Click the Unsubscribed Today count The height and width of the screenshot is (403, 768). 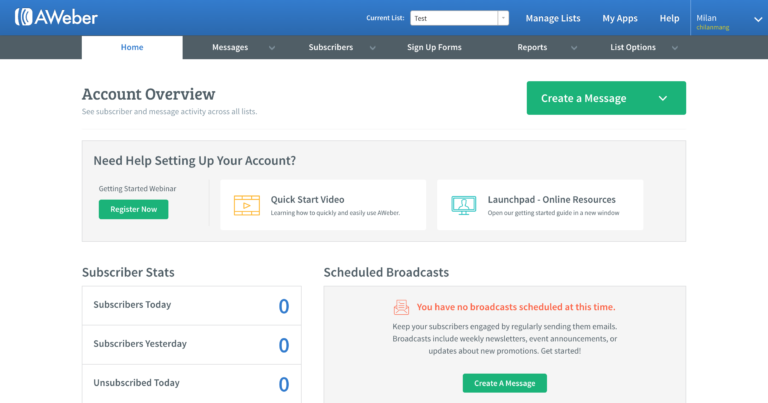(284, 385)
